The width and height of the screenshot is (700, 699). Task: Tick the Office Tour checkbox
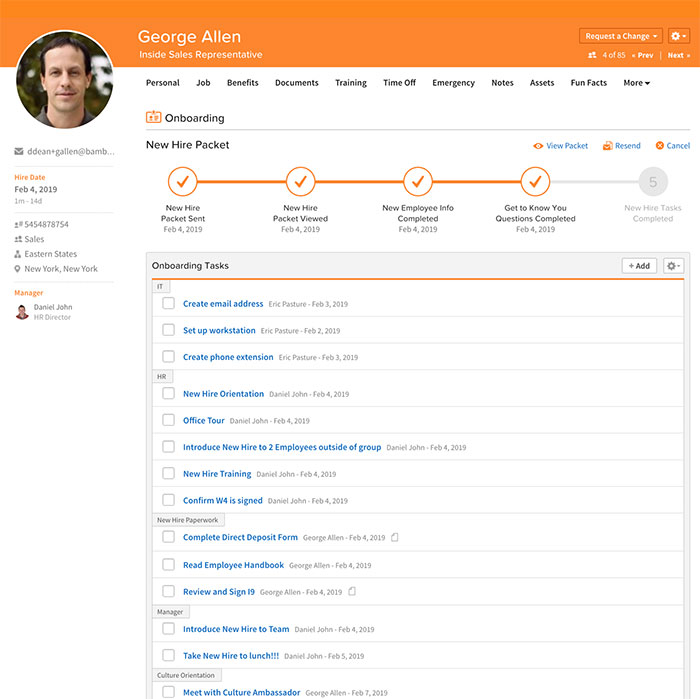click(x=169, y=420)
